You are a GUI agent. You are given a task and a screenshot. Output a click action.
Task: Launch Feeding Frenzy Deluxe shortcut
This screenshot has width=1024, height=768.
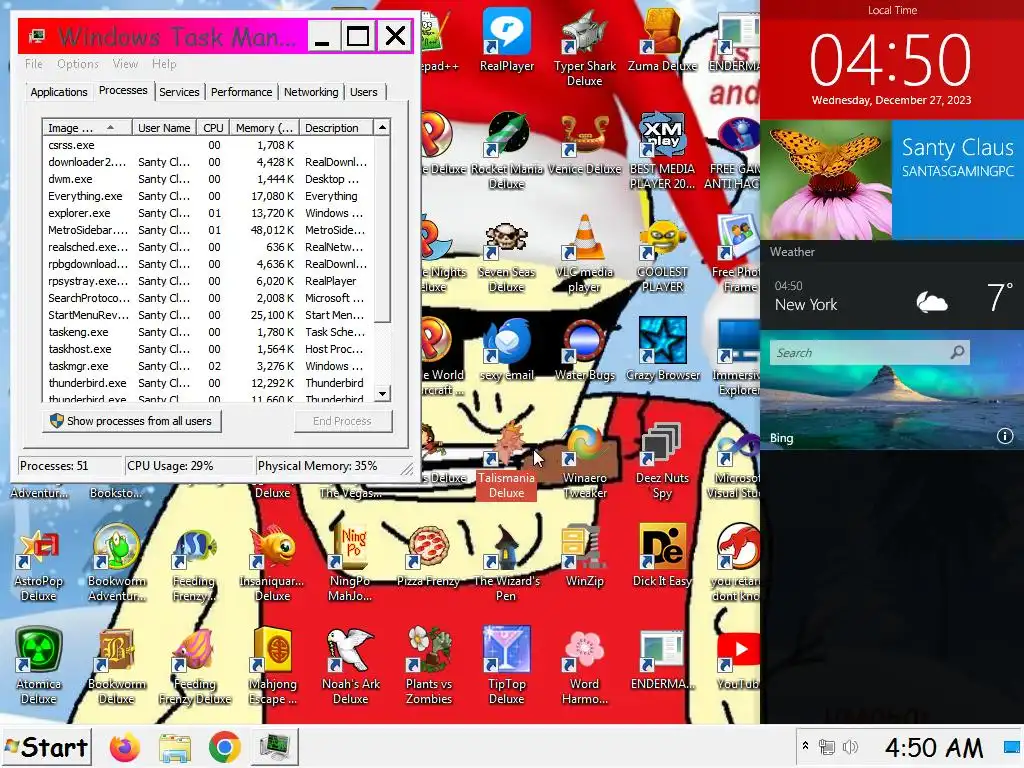195,666
